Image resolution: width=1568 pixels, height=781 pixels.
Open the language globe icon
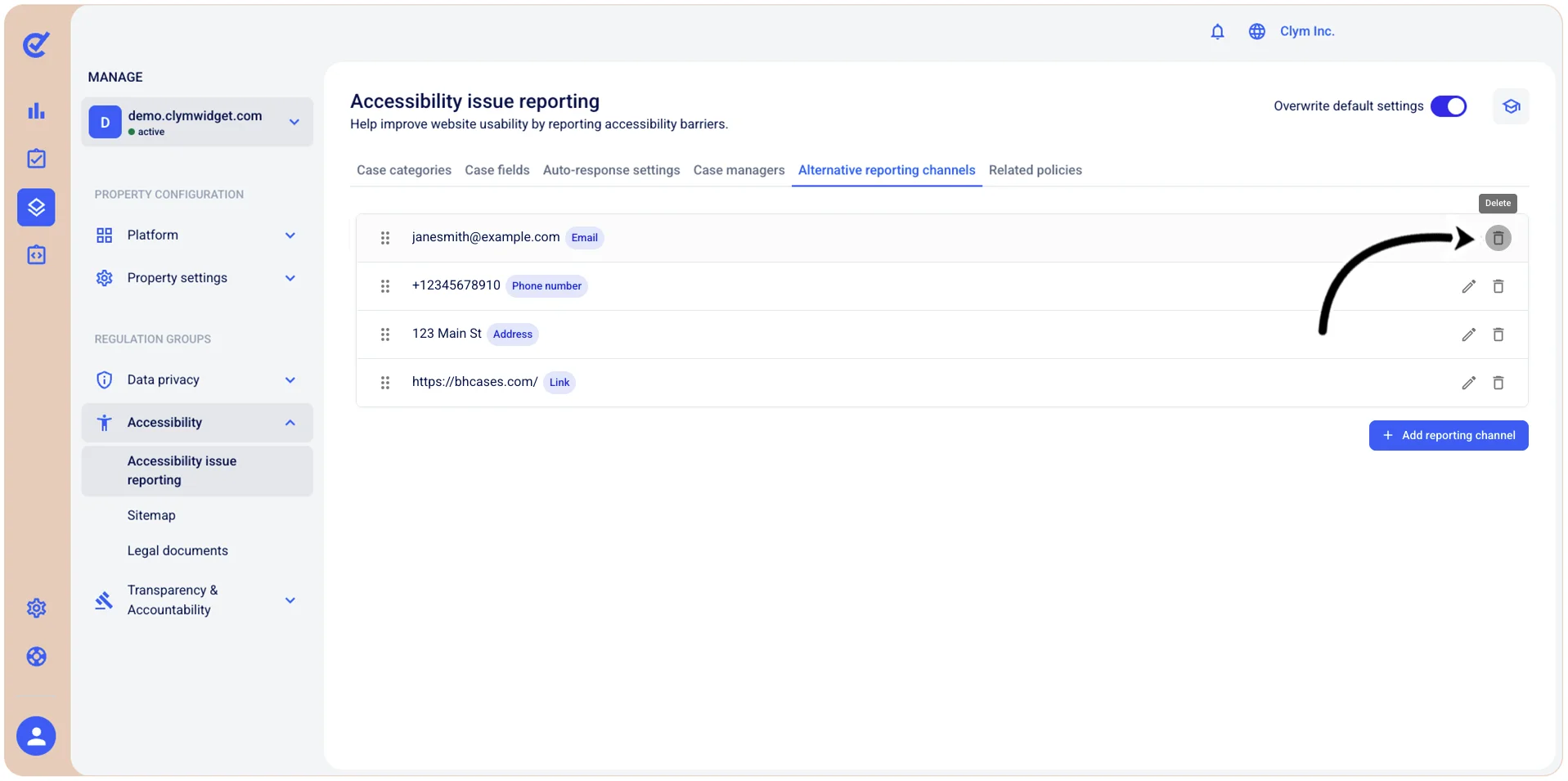coord(1256,31)
